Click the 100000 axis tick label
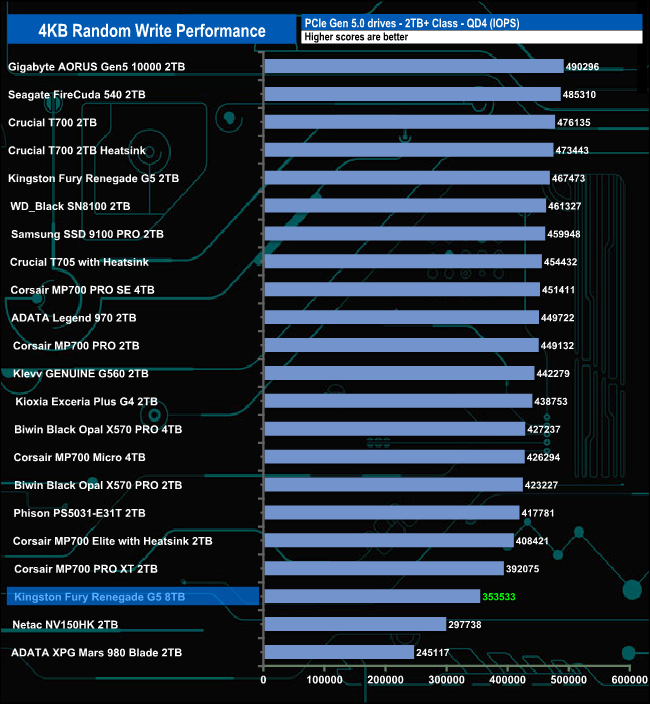The image size is (650, 704). (324, 680)
